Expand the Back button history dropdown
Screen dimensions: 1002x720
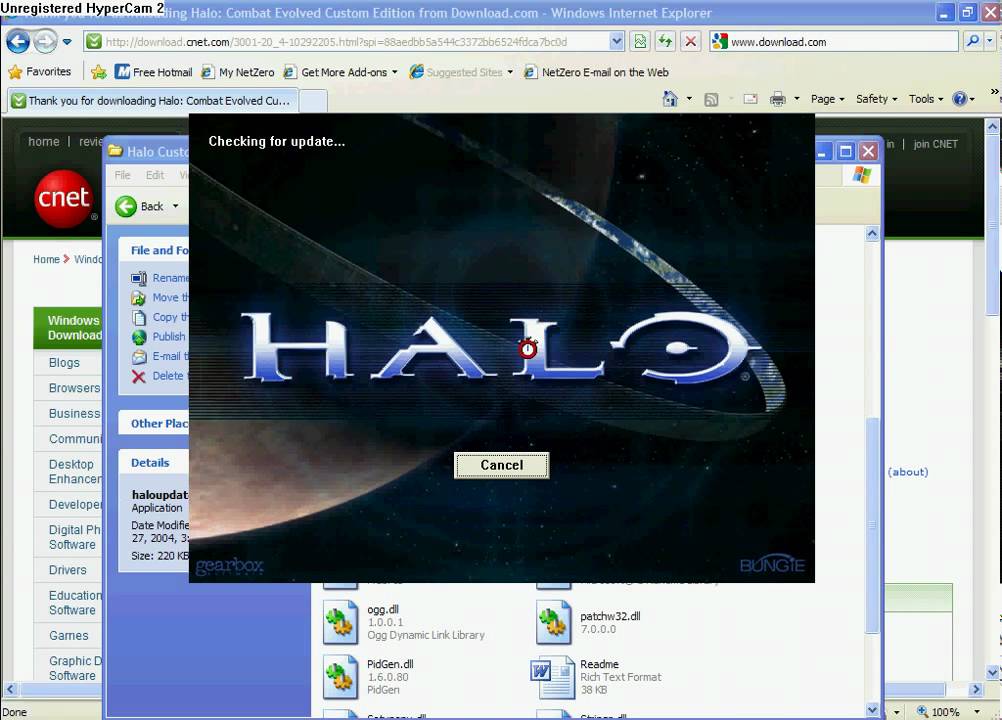(176, 206)
